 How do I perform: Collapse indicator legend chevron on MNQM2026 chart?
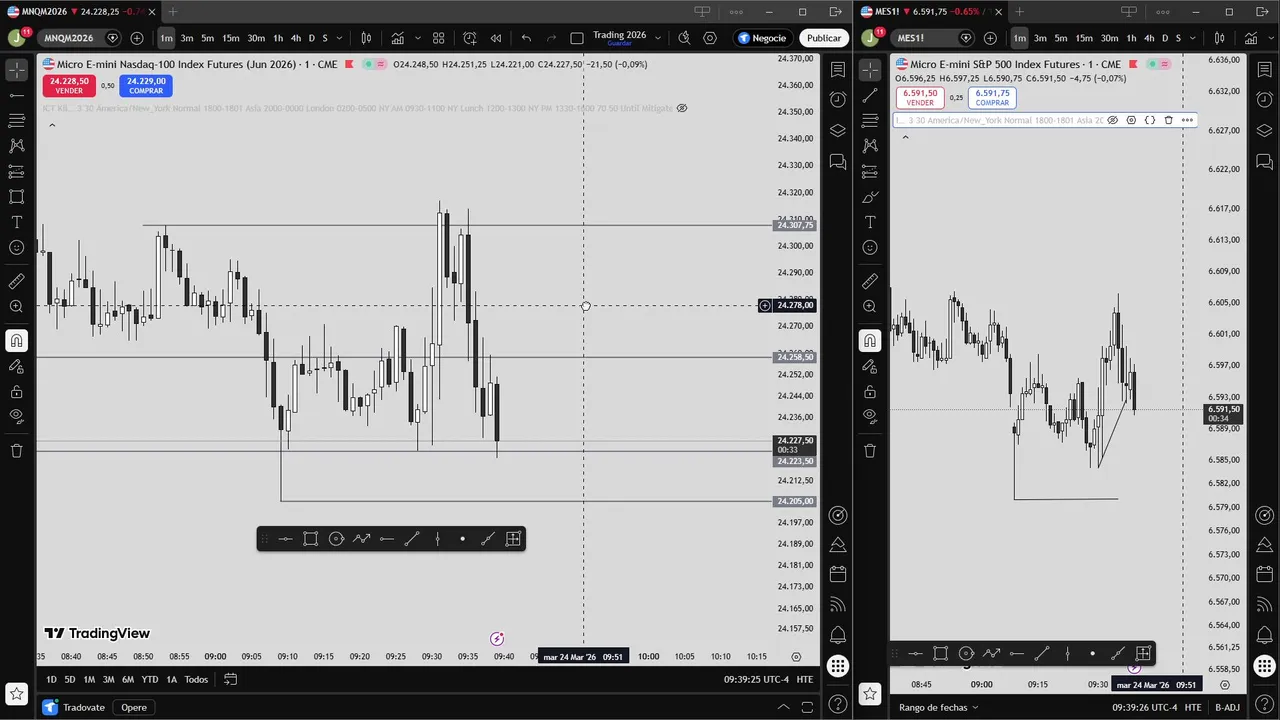(x=52, y=125)
